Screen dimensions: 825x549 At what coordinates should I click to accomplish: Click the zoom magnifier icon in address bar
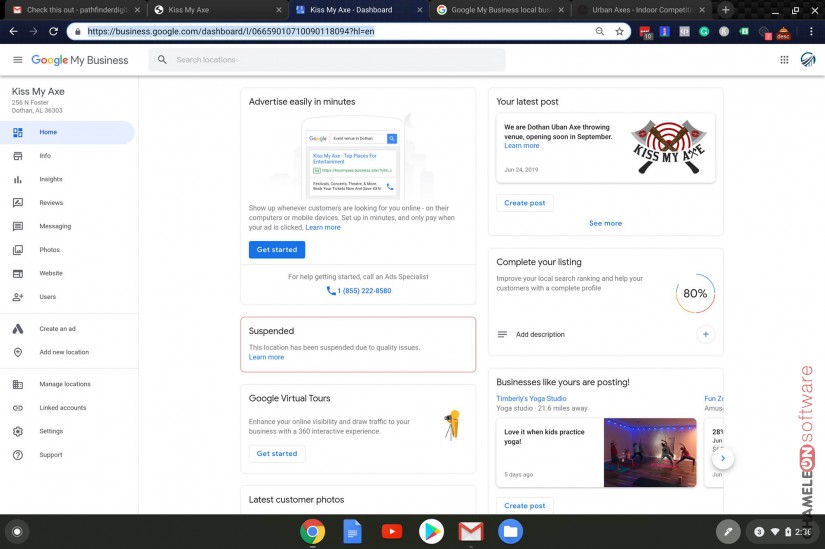pos(599,32)
